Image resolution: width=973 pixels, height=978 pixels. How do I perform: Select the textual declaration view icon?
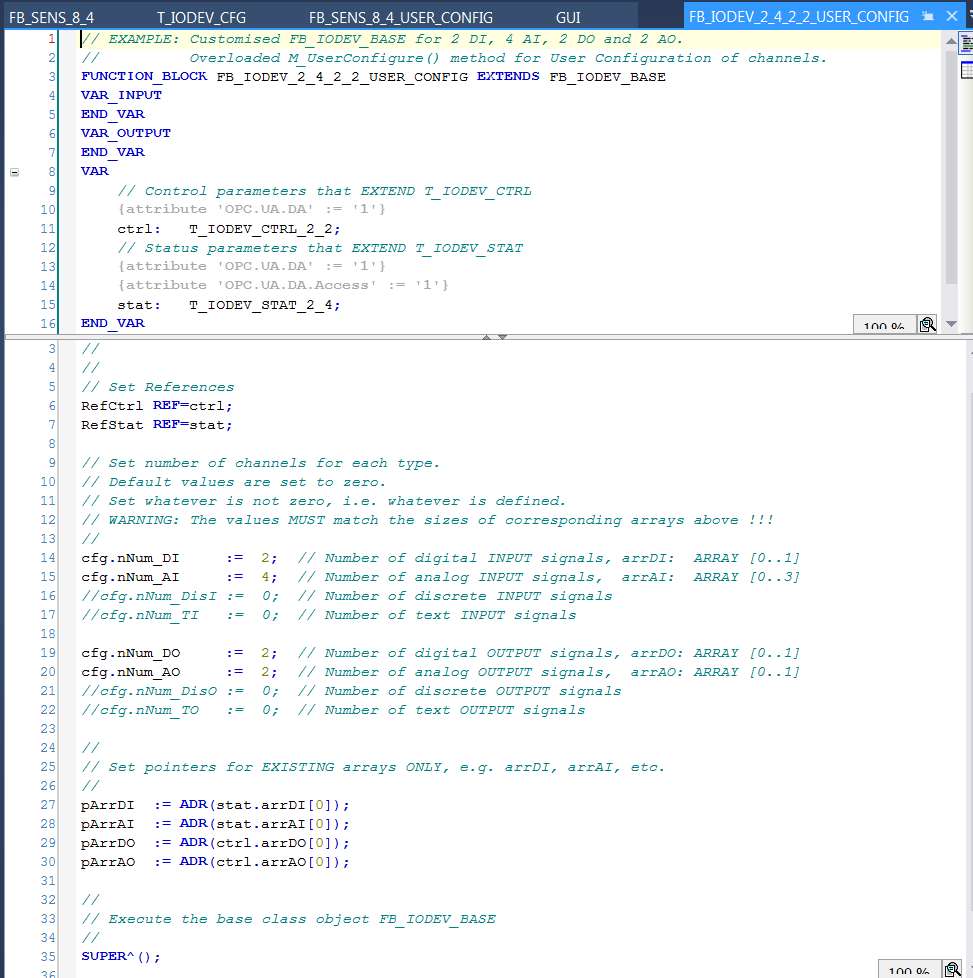click(x=964, y=43)
